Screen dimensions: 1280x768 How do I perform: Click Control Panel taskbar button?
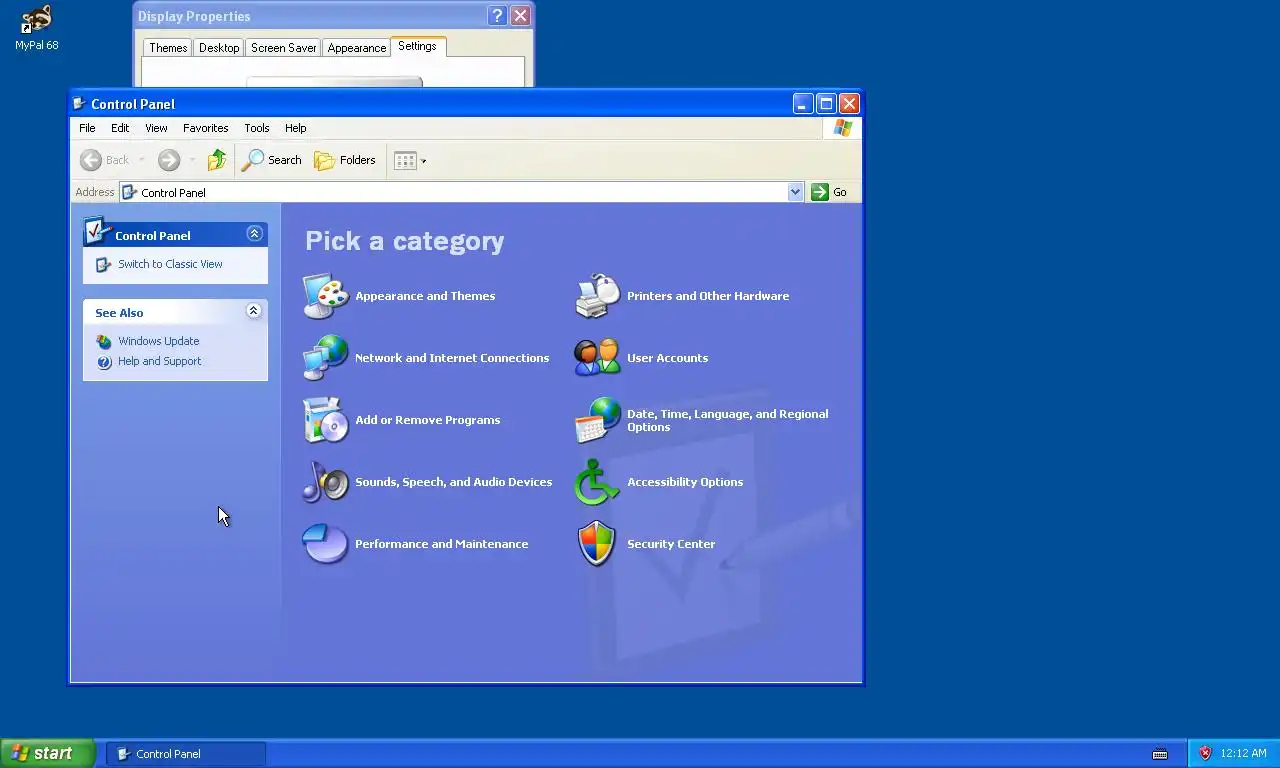186,754
